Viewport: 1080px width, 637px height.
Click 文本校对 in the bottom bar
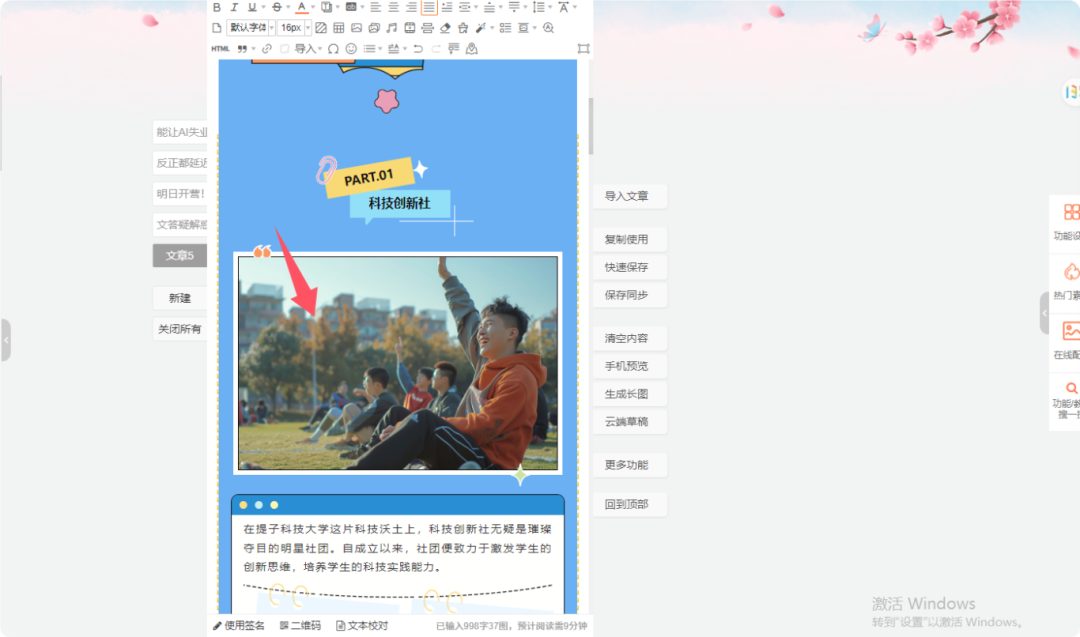coord(362,625)
